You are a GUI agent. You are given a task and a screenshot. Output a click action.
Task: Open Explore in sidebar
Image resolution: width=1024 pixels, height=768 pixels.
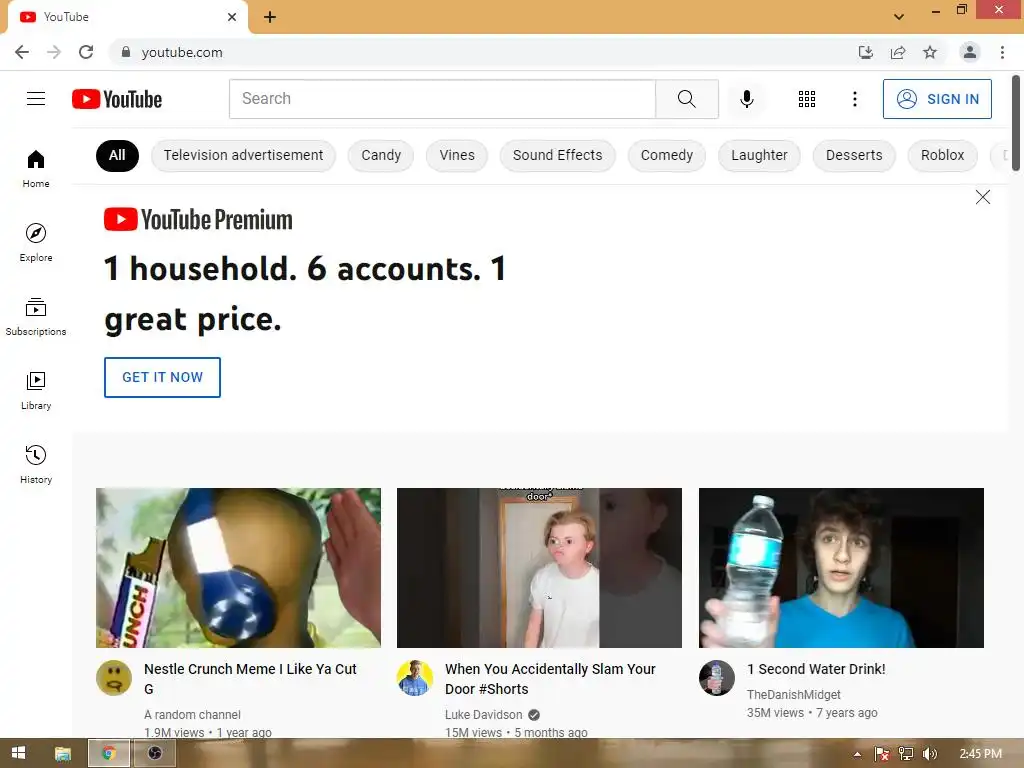click(x=36, y=242)
